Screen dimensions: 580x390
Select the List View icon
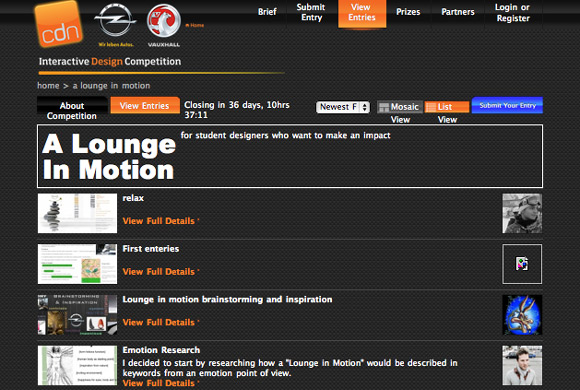coord(431,107)
